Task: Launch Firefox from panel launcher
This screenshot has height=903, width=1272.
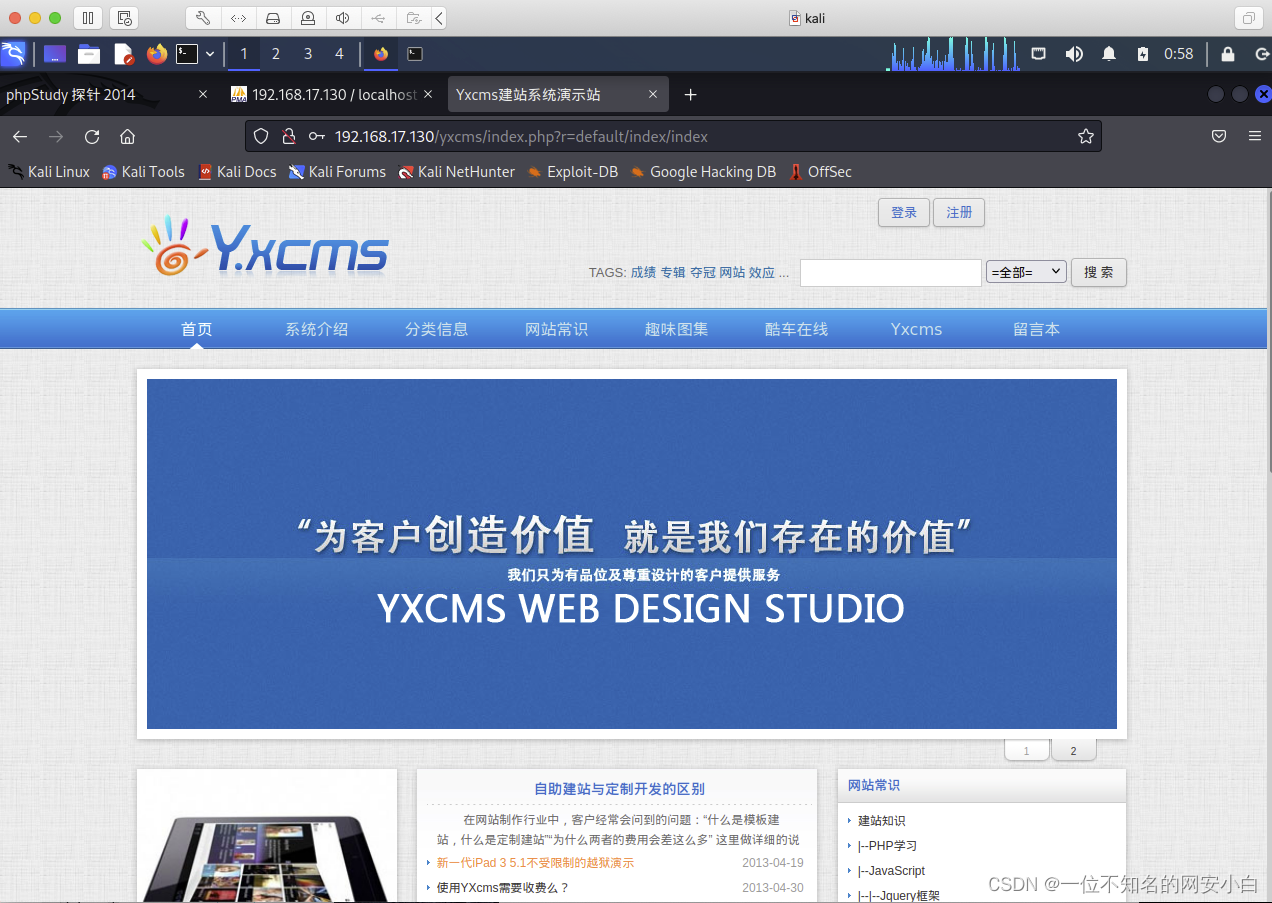Action: [157, 54]
